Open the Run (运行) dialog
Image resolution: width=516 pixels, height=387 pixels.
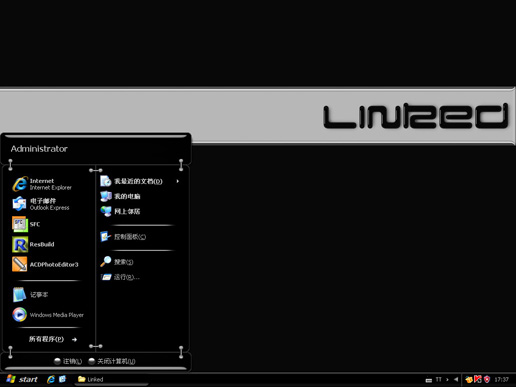(x=120, y=277)
